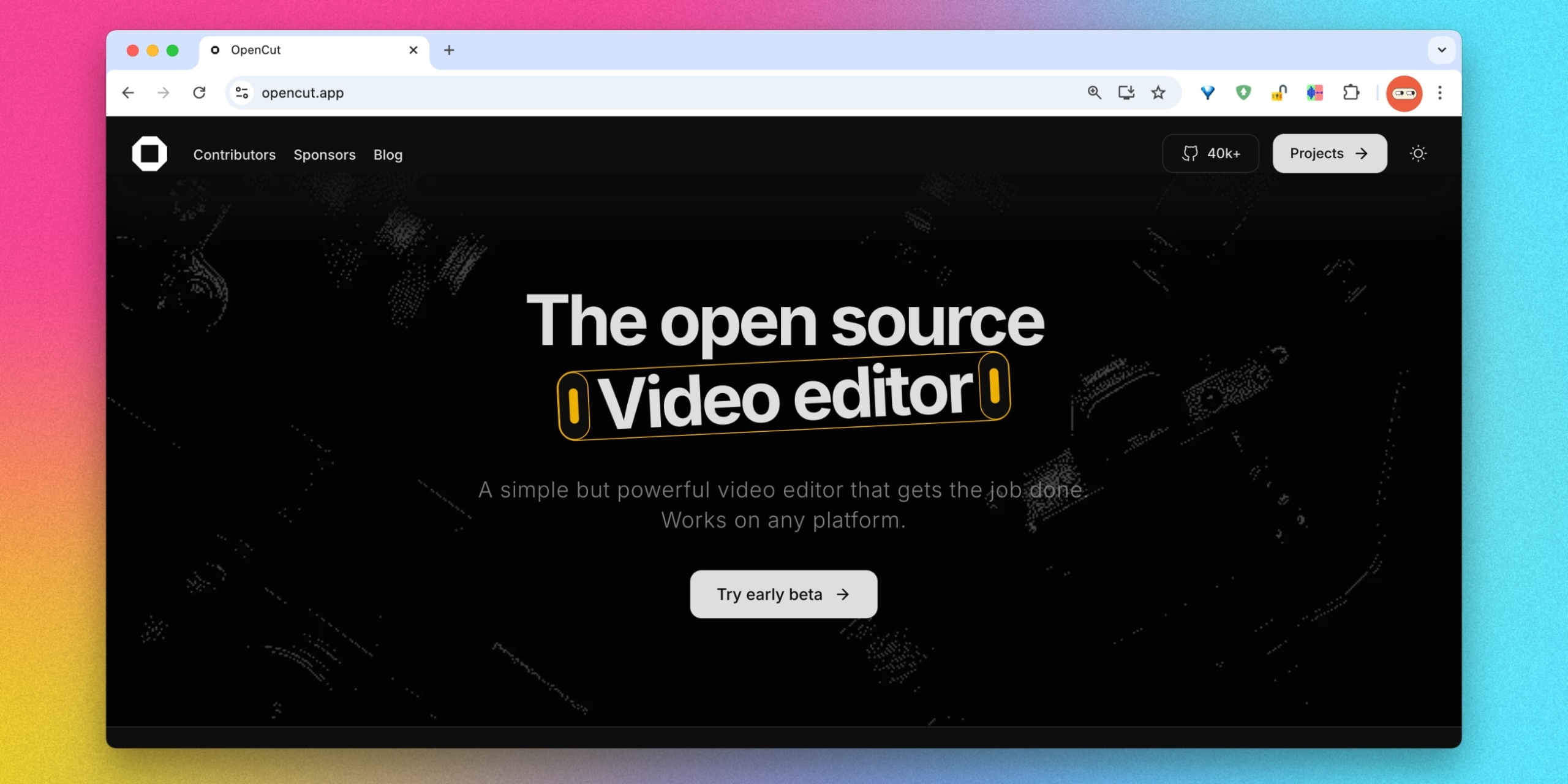Navigate to the Blog page
Image resolution: width=1568 pixels, height=784 pixels.
click(388, 155)
